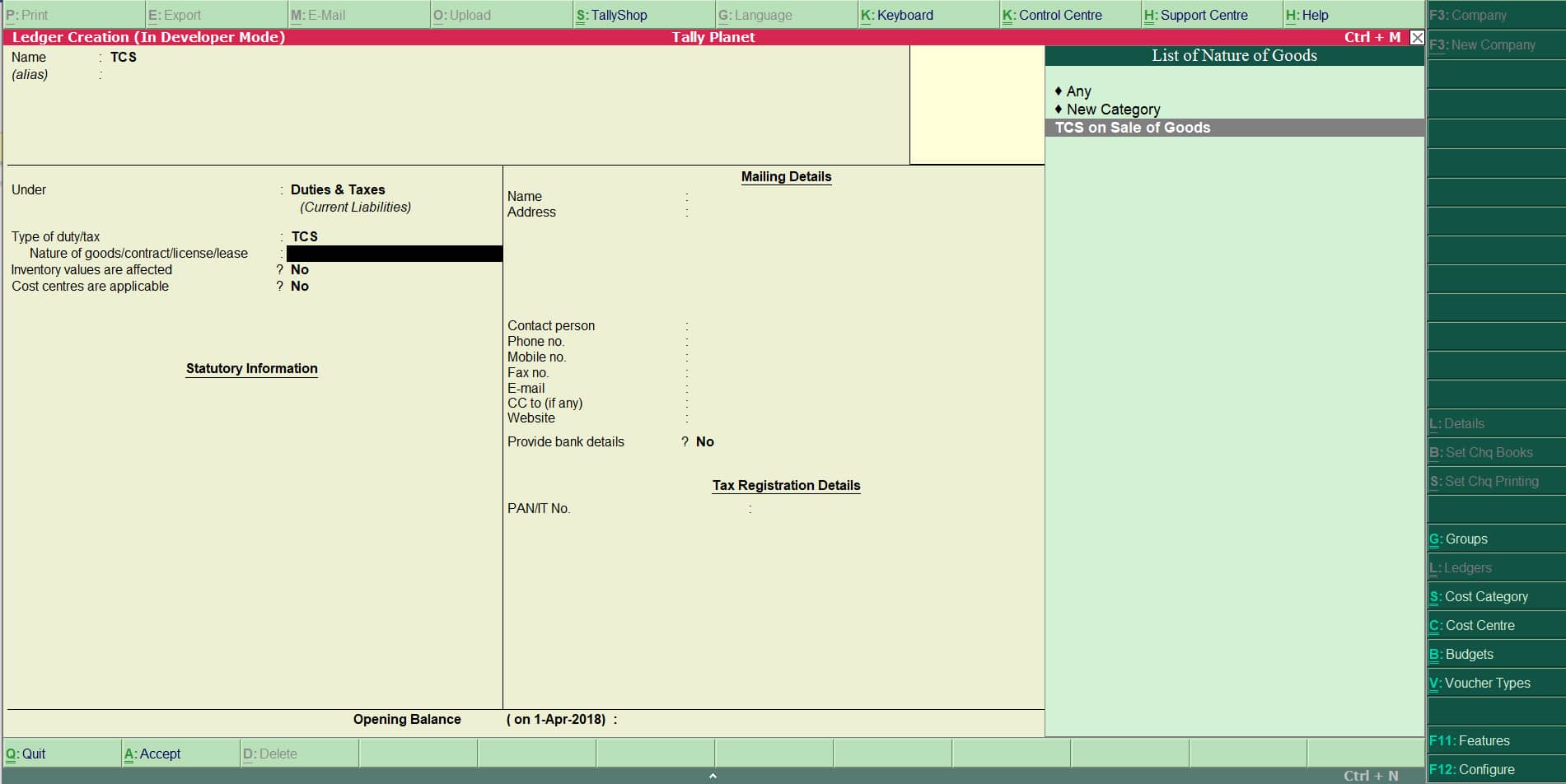The height and width of the screenshot is (784, 1566).
Task: Click the Website field label
Action: [531, 418]
